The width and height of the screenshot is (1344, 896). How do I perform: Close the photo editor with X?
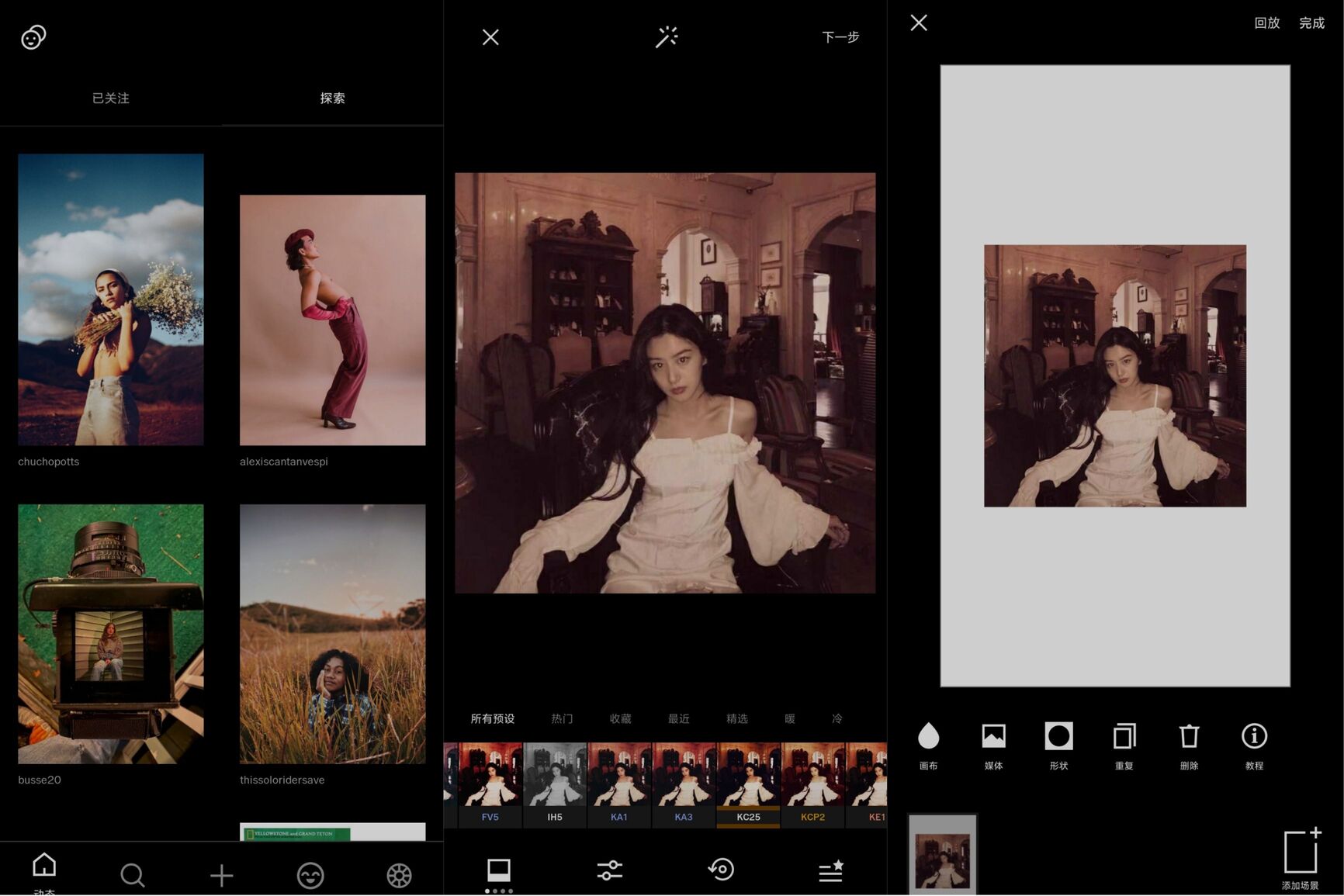pos(490,37)
